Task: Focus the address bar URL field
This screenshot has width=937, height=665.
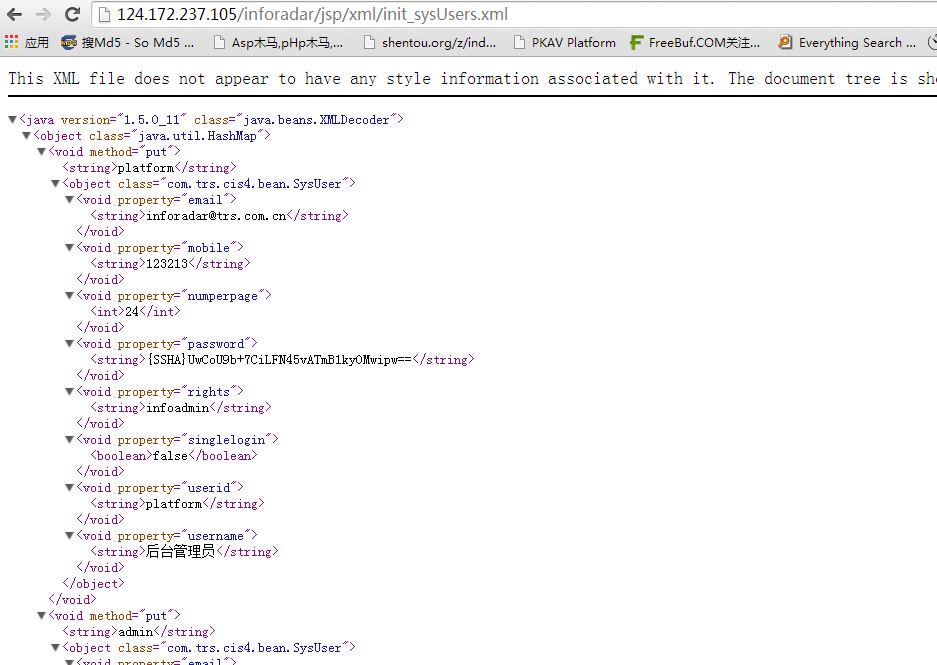Action: [x=514, y=14]
